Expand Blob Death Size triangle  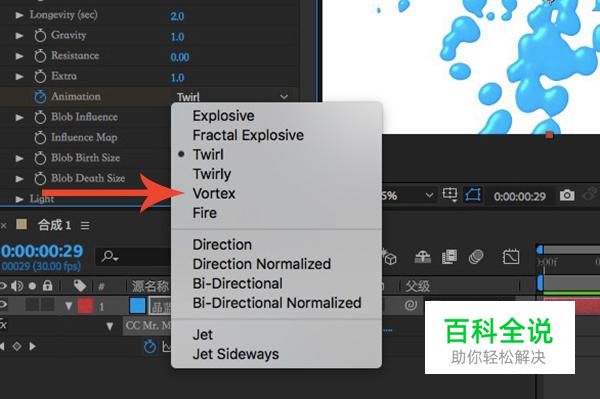pos(19,178)
